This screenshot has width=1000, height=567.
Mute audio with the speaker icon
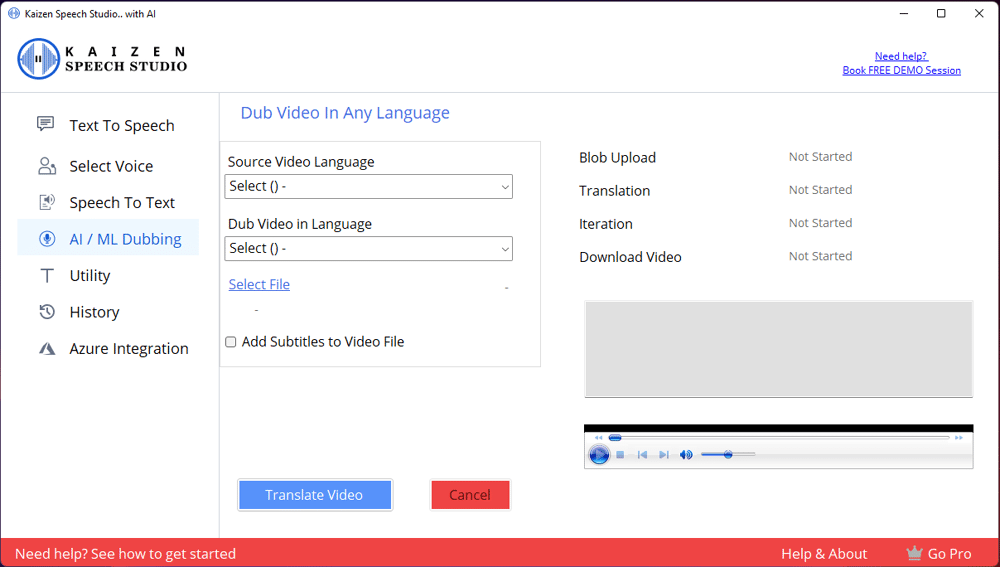[686, 455]
